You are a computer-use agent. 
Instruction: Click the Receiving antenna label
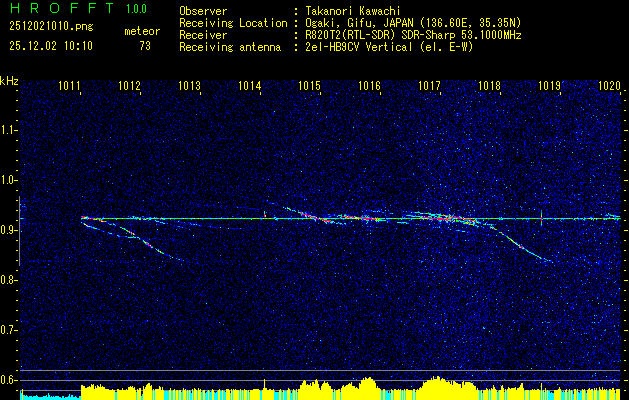point(230,47)
